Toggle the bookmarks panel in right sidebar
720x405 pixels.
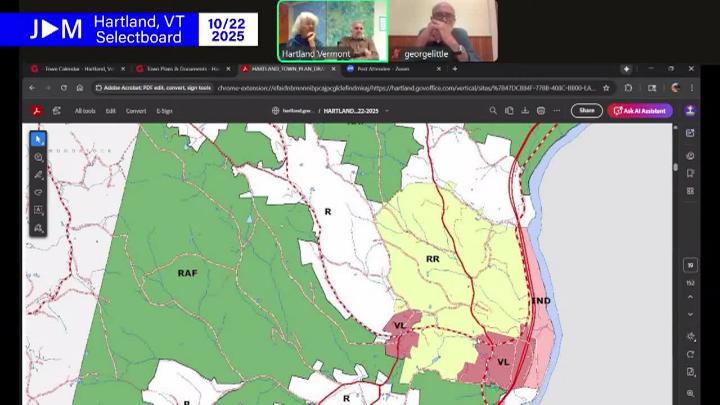coord(690,173)
